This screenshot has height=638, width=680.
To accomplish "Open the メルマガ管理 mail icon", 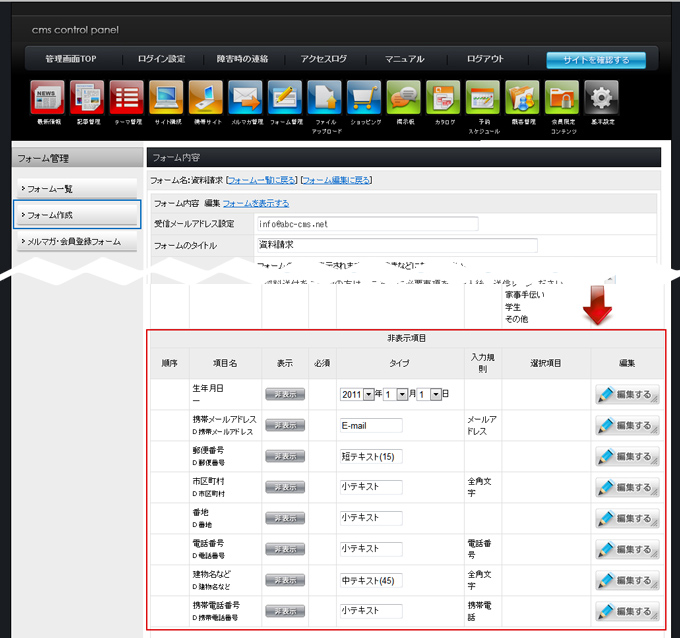I will [245, 99].
